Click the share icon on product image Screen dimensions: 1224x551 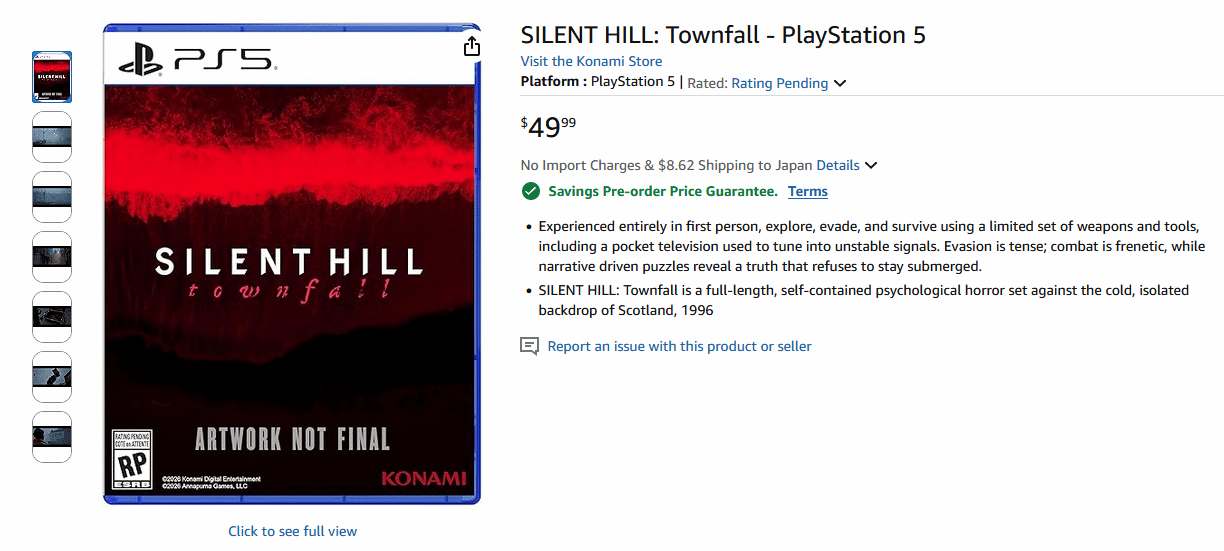pyautogui.click(x=472, y=47)
